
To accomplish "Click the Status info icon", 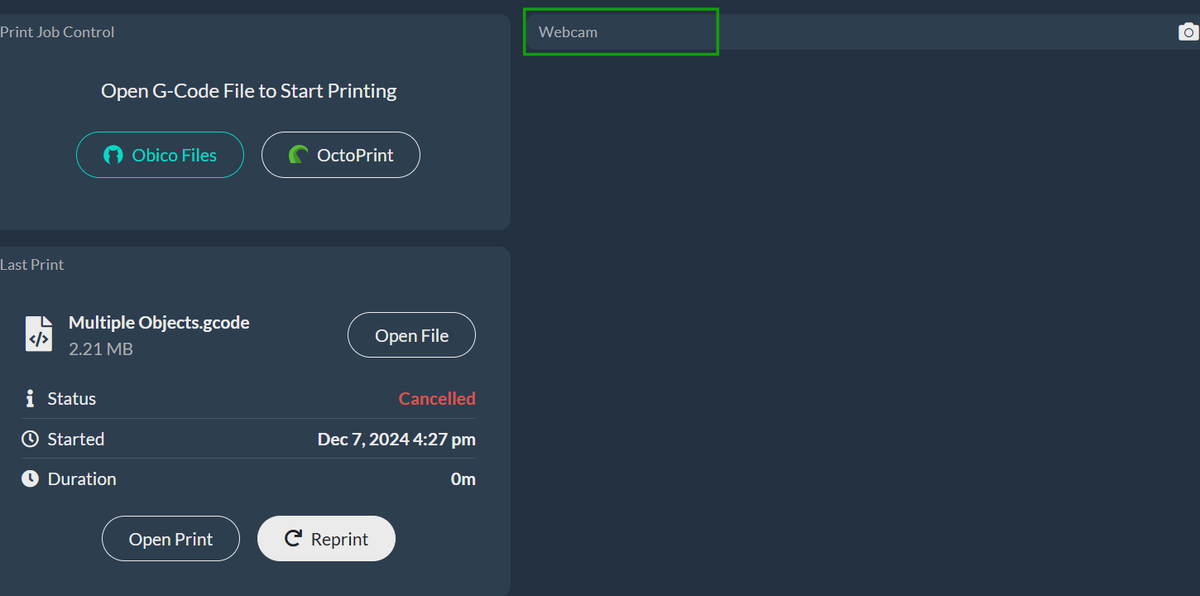I will [x=30, y=398].
